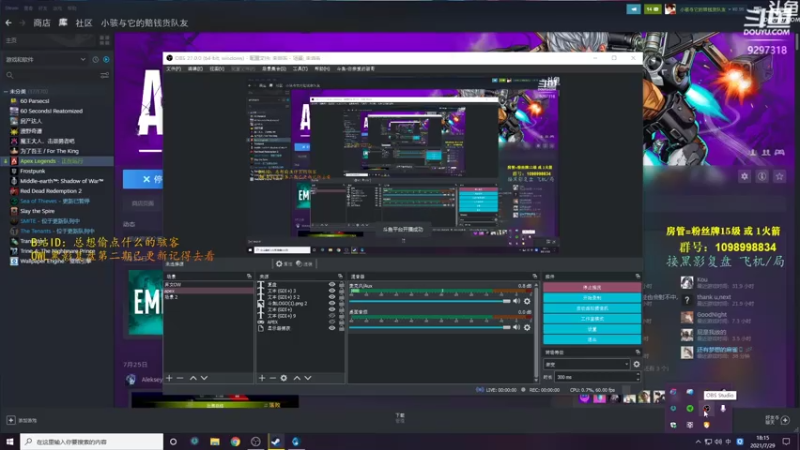Toggle visibility of '文本 (GDI+) 9' source
Image resolution: width=800 pixels, height=450 pixels.
[332, 316]
